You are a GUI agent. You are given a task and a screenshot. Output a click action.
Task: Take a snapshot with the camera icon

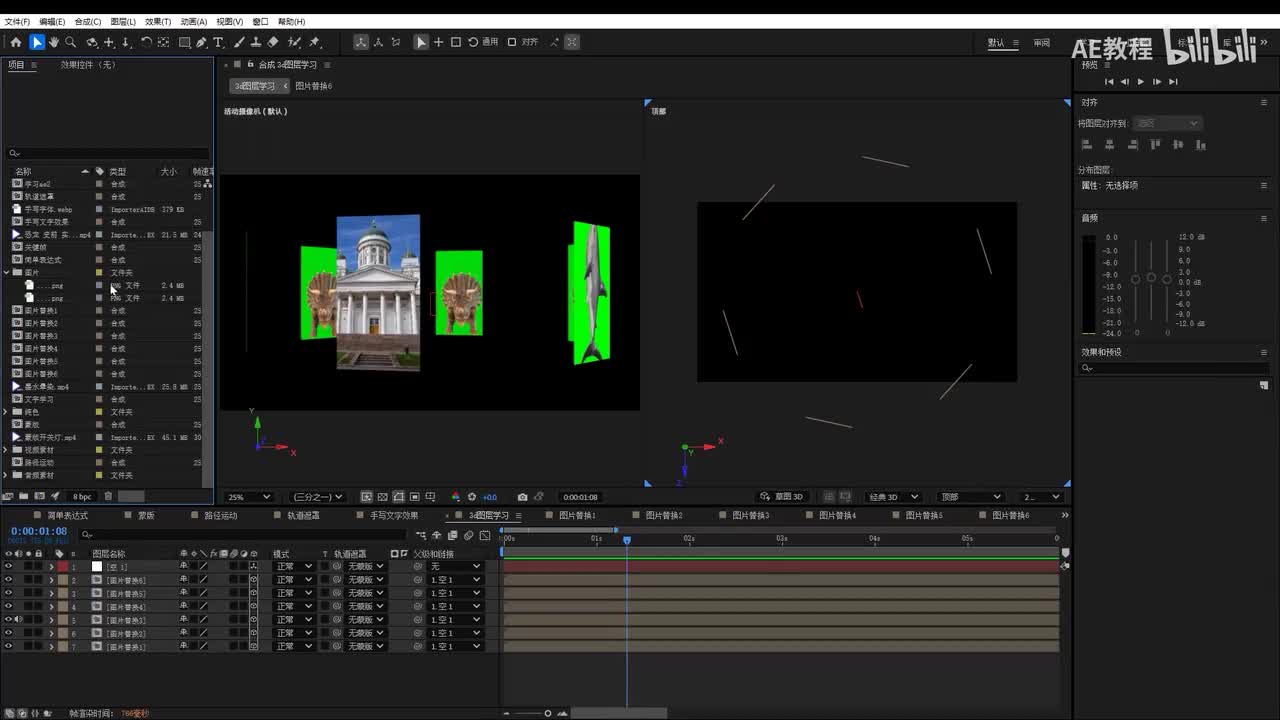(x=522, y=497)
